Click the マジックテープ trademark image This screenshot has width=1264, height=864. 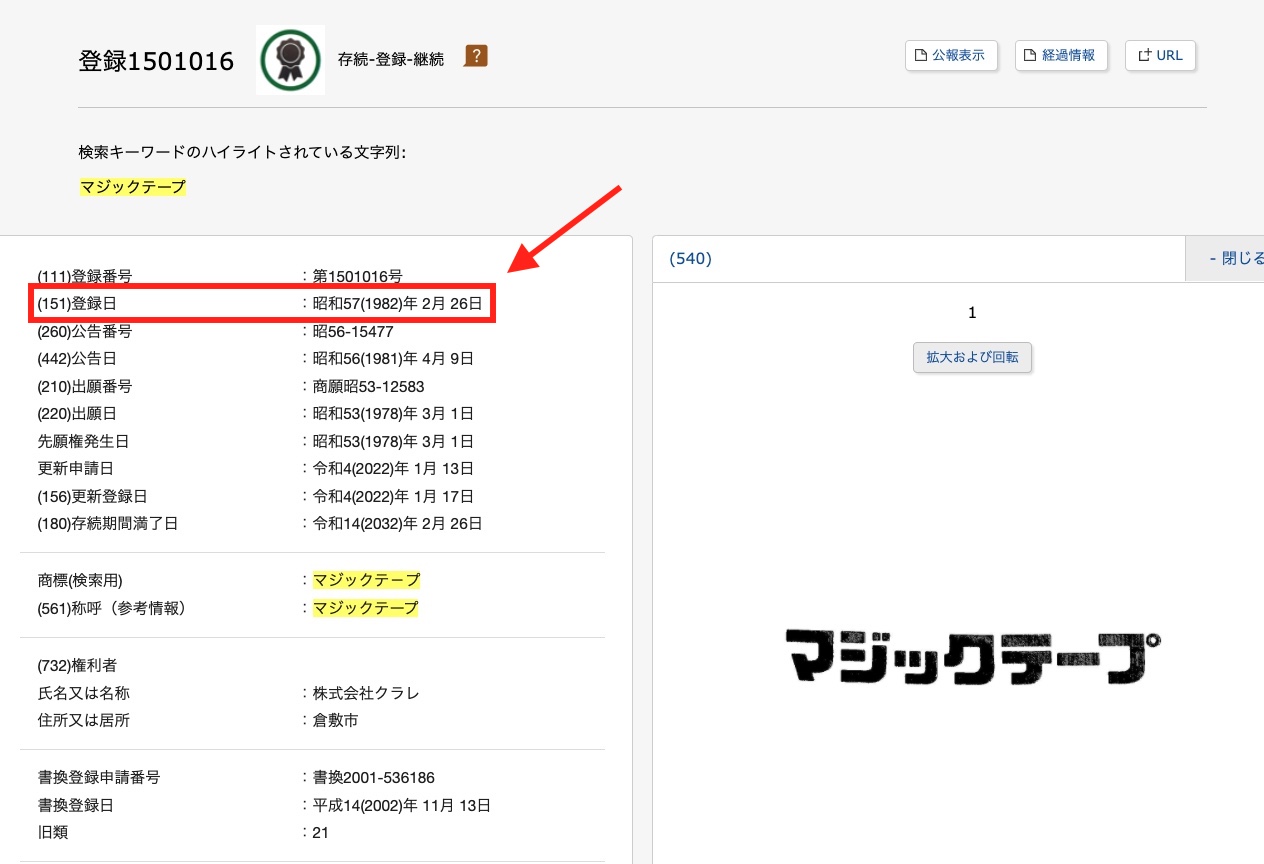pyautogui.click(x=973, y=656)
